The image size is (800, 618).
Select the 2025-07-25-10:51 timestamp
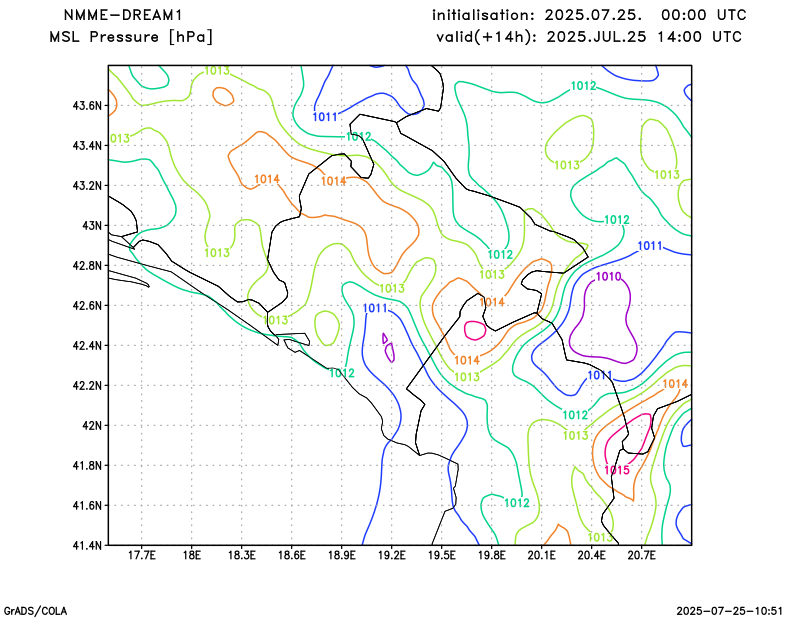pos(730,611)
